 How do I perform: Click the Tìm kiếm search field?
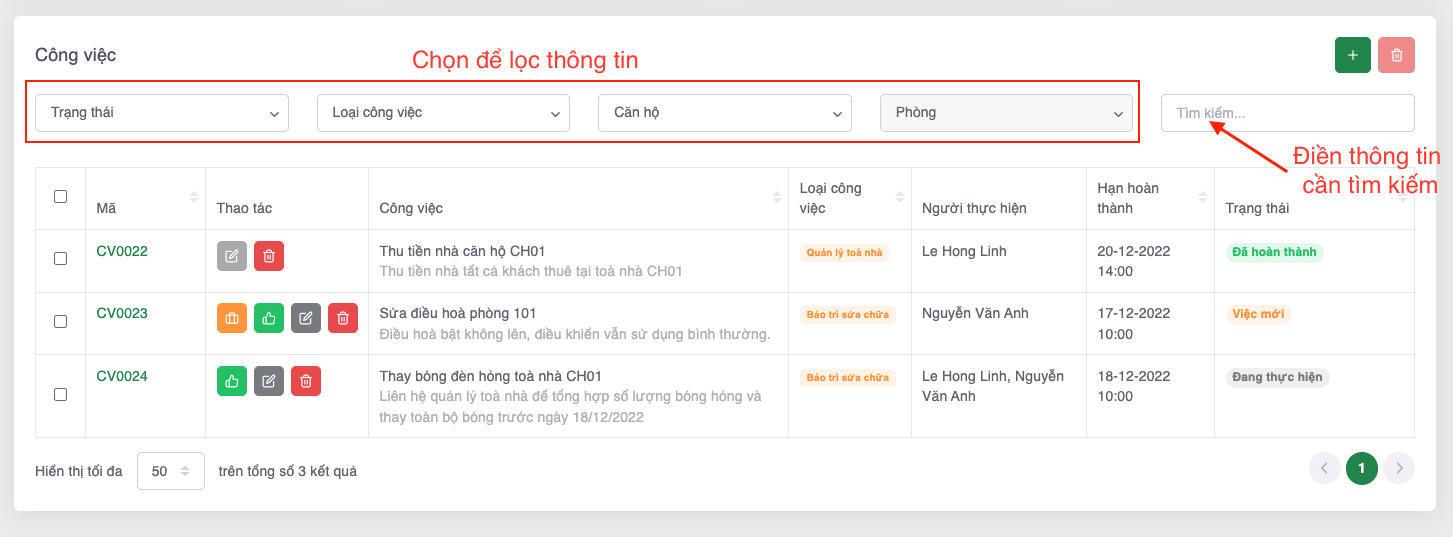tap(1287, 113)
